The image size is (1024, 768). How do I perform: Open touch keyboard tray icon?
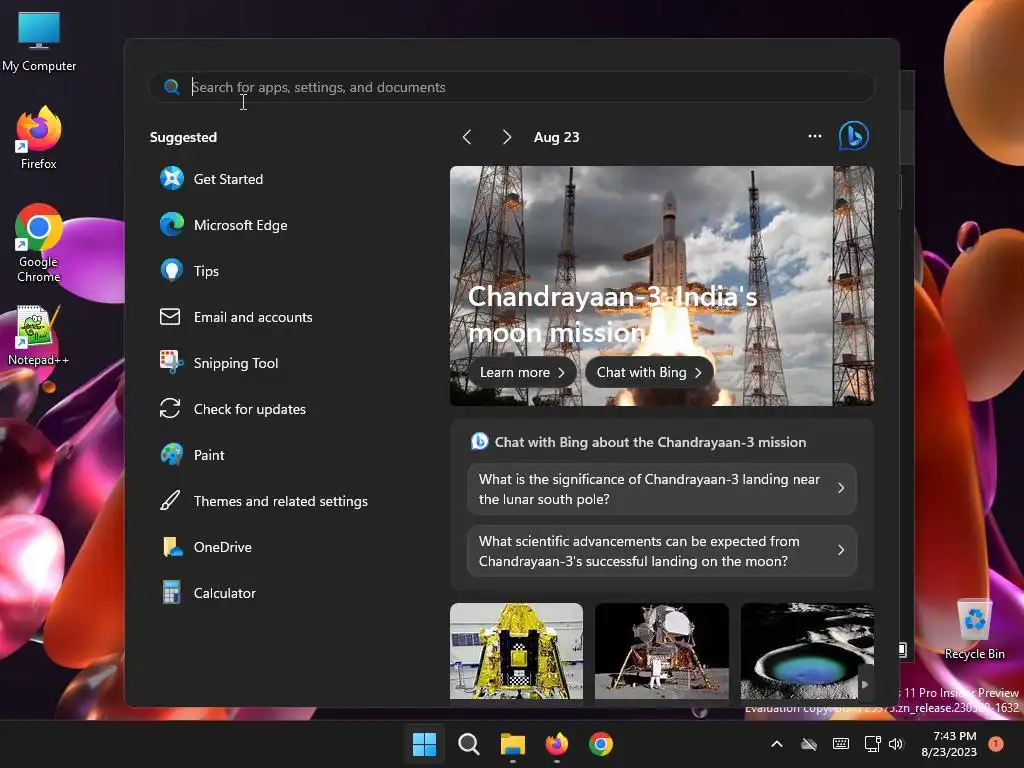(841, 744)
